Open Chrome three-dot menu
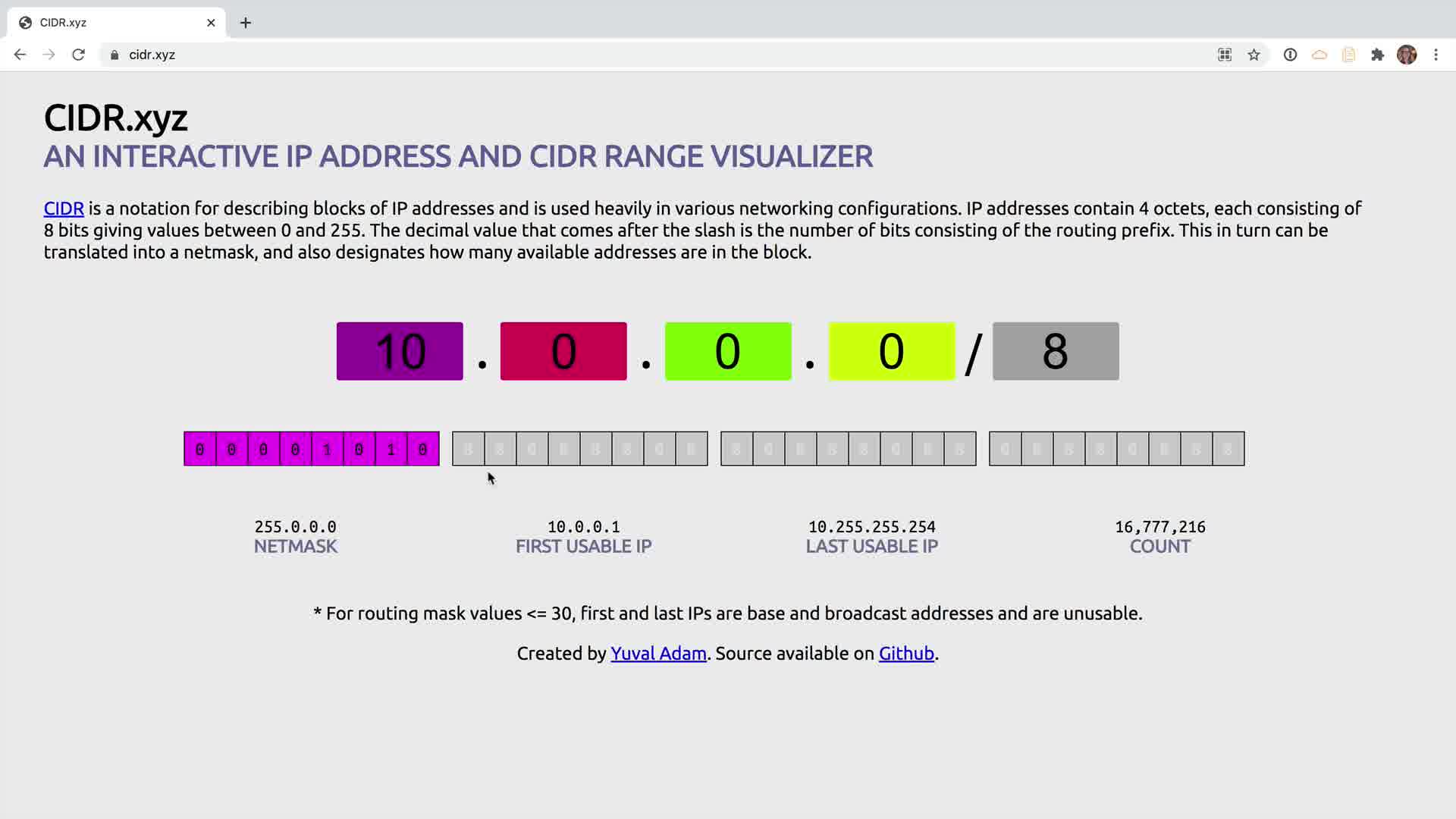 [x=1436, y=55]
